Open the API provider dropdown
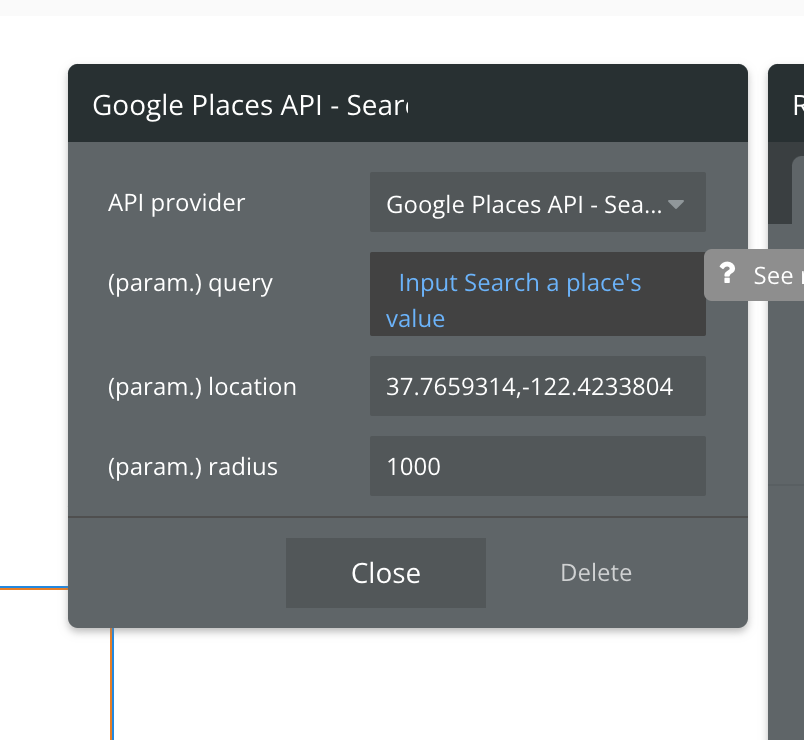Screen dimensions: 804x740 click(x=524, y=203)
